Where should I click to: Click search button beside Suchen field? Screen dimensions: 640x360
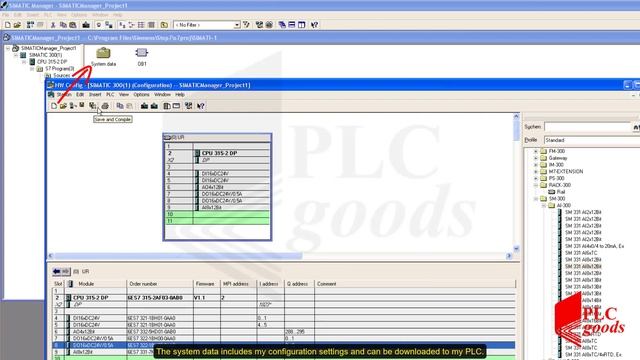tap(636, 127)
